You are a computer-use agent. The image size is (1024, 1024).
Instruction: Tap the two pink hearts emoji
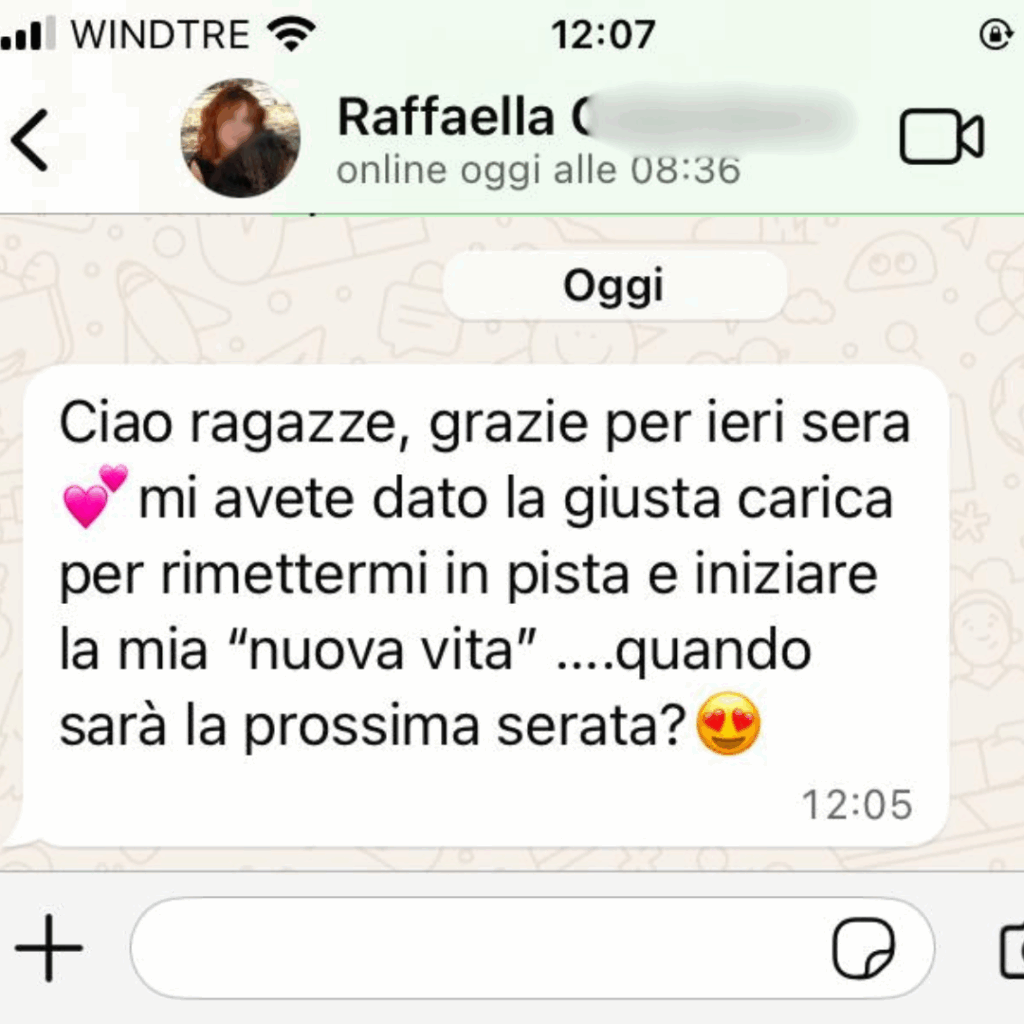pos(95,496)
